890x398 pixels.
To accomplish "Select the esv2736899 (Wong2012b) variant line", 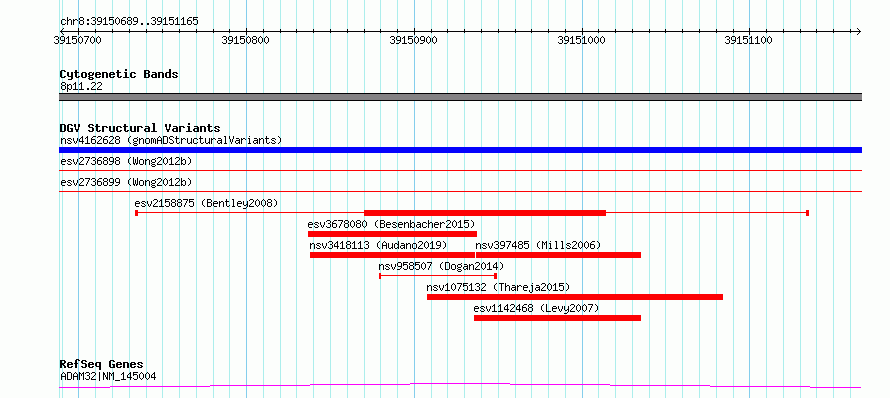I will point(460,191).
